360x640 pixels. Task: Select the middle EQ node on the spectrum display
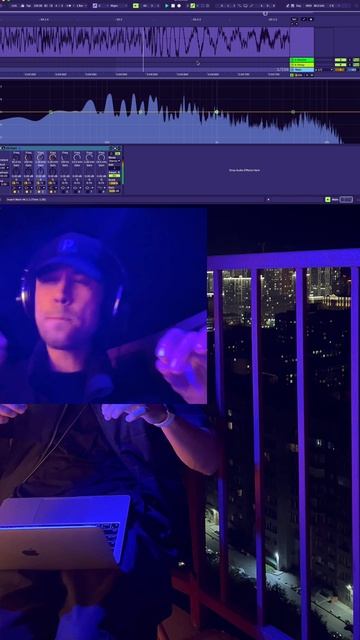pyautogui.click(x=217, y=112)
